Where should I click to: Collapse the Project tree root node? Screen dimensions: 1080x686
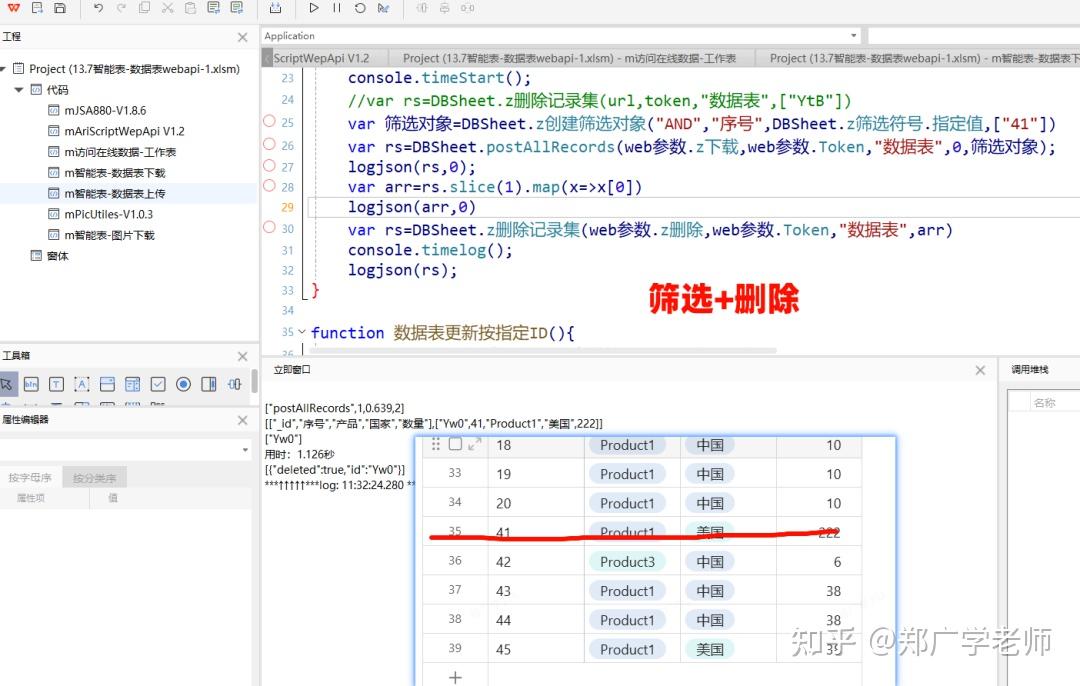(x=8, y=68)
